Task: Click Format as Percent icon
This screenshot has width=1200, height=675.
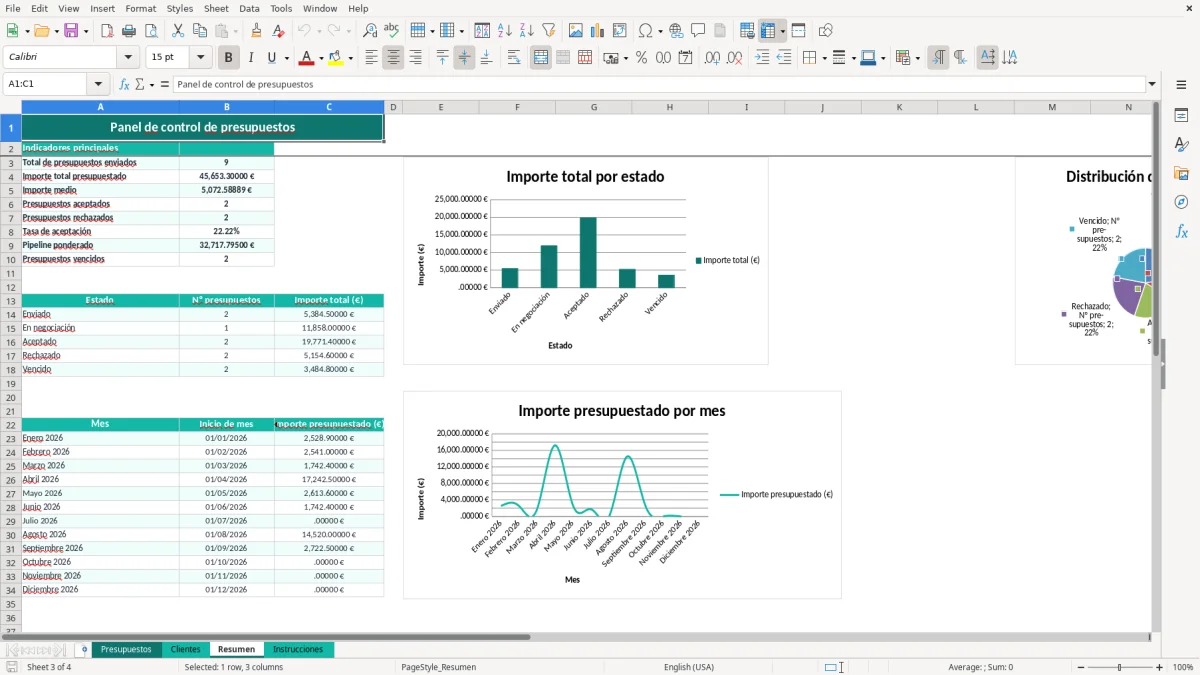Action: [x=641, y=58]
